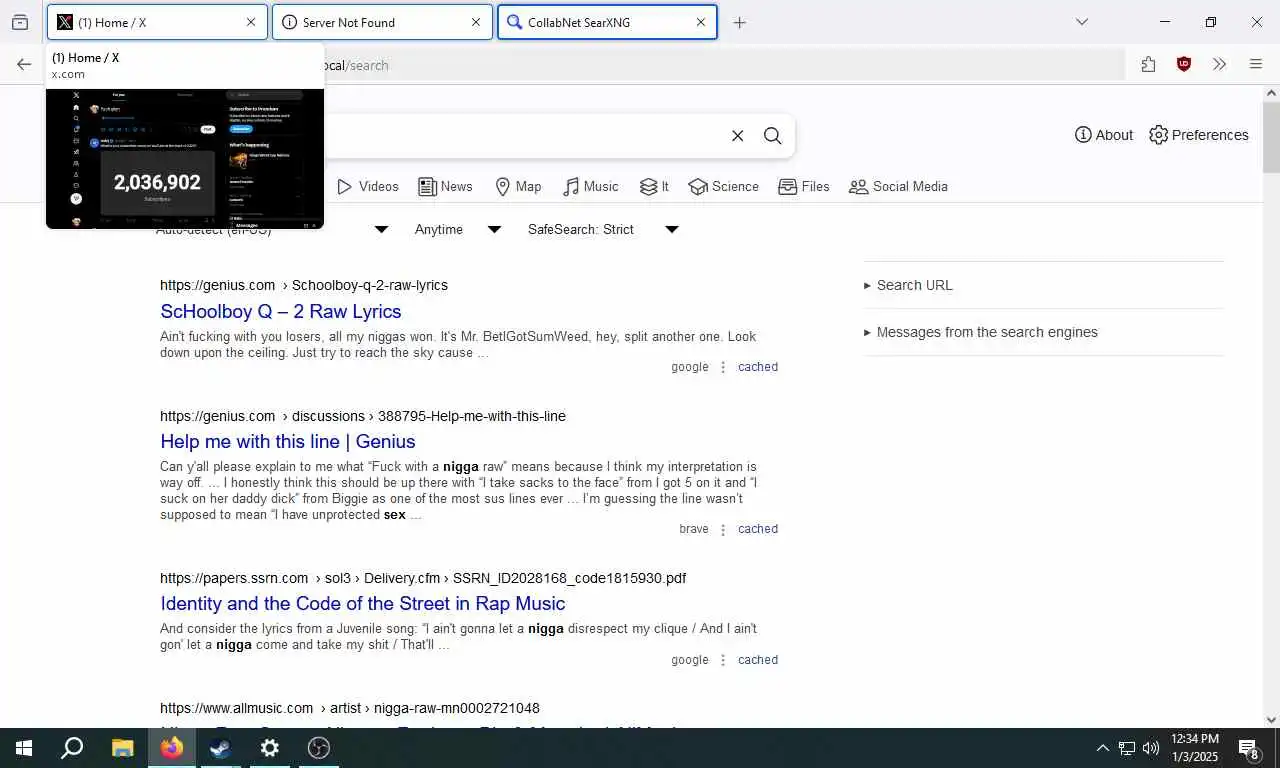The width and height of the screenshot is (1280, 768).
Task: Open options dots beside ScHoolboy Q google engine
Action: [723, 367]
